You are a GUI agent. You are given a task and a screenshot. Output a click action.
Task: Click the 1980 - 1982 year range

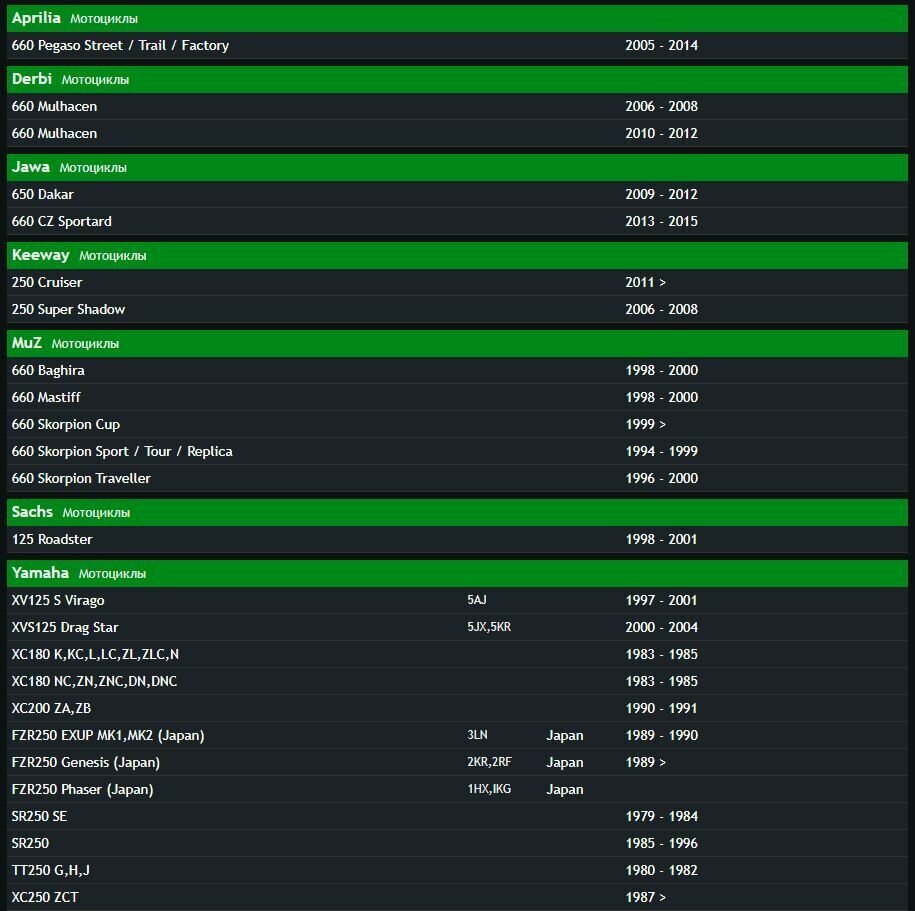[x=661, y=870]
